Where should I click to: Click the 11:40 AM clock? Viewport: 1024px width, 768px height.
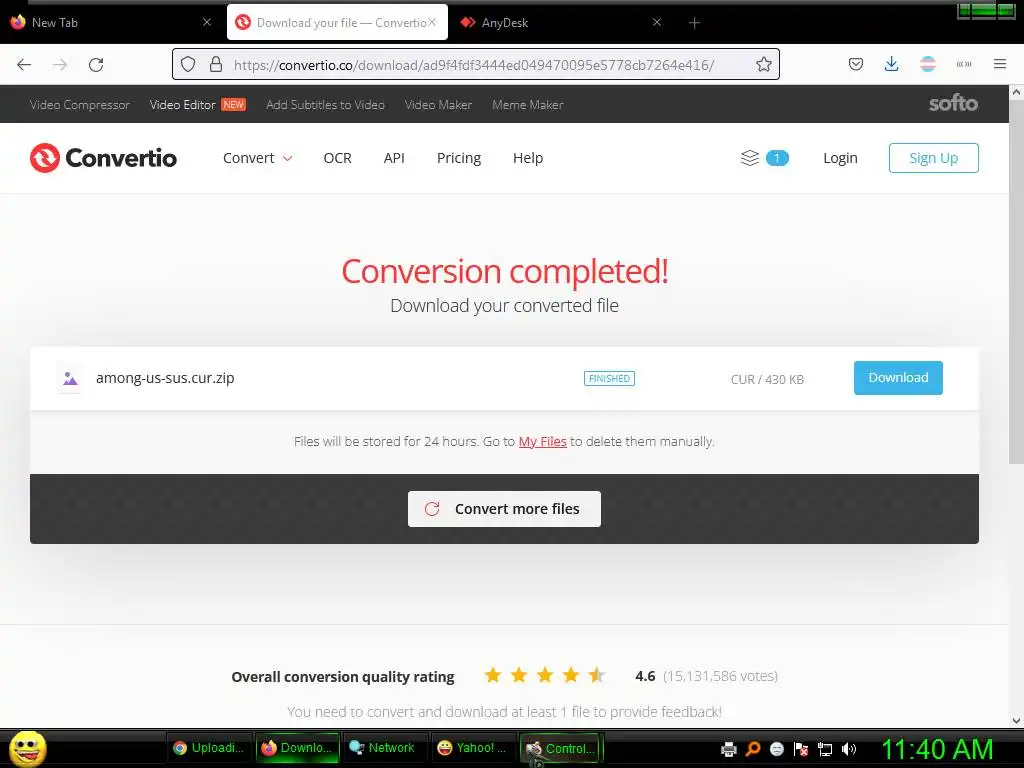(937, 748)
